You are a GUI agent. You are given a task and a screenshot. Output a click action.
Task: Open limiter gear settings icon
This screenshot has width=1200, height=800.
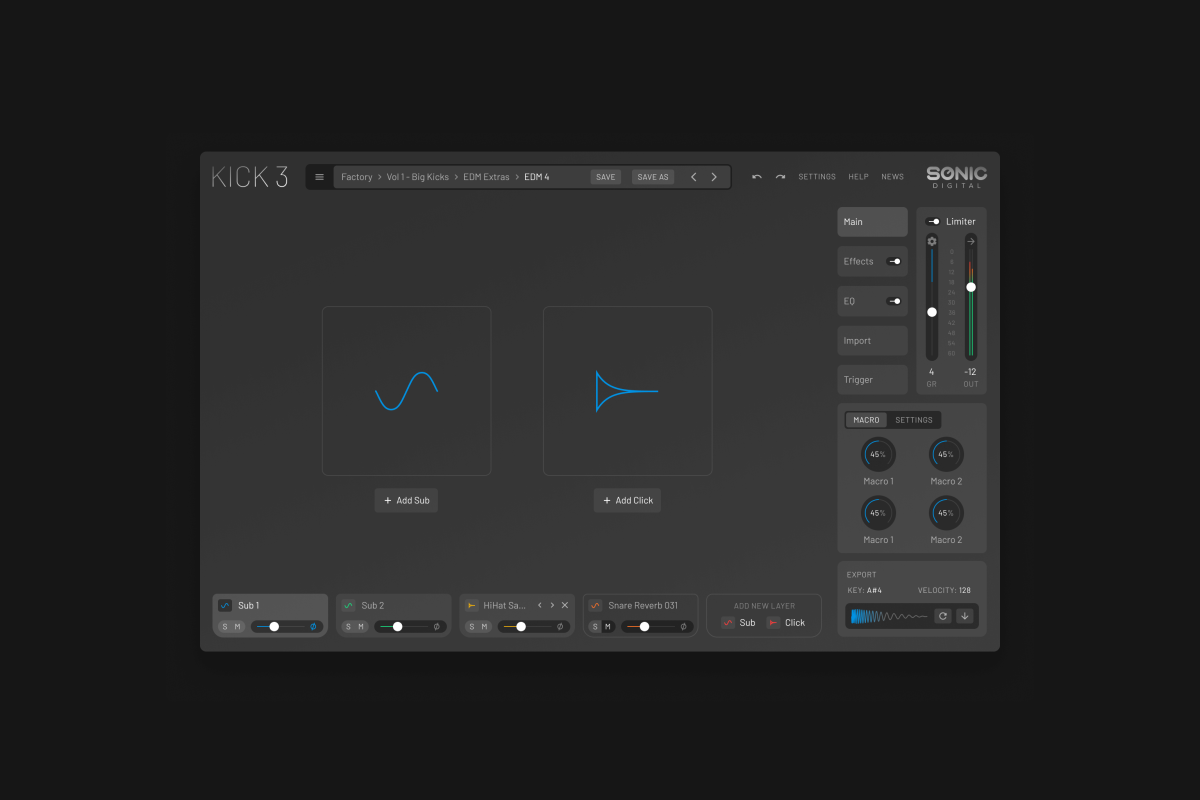(x=932, y=241)
